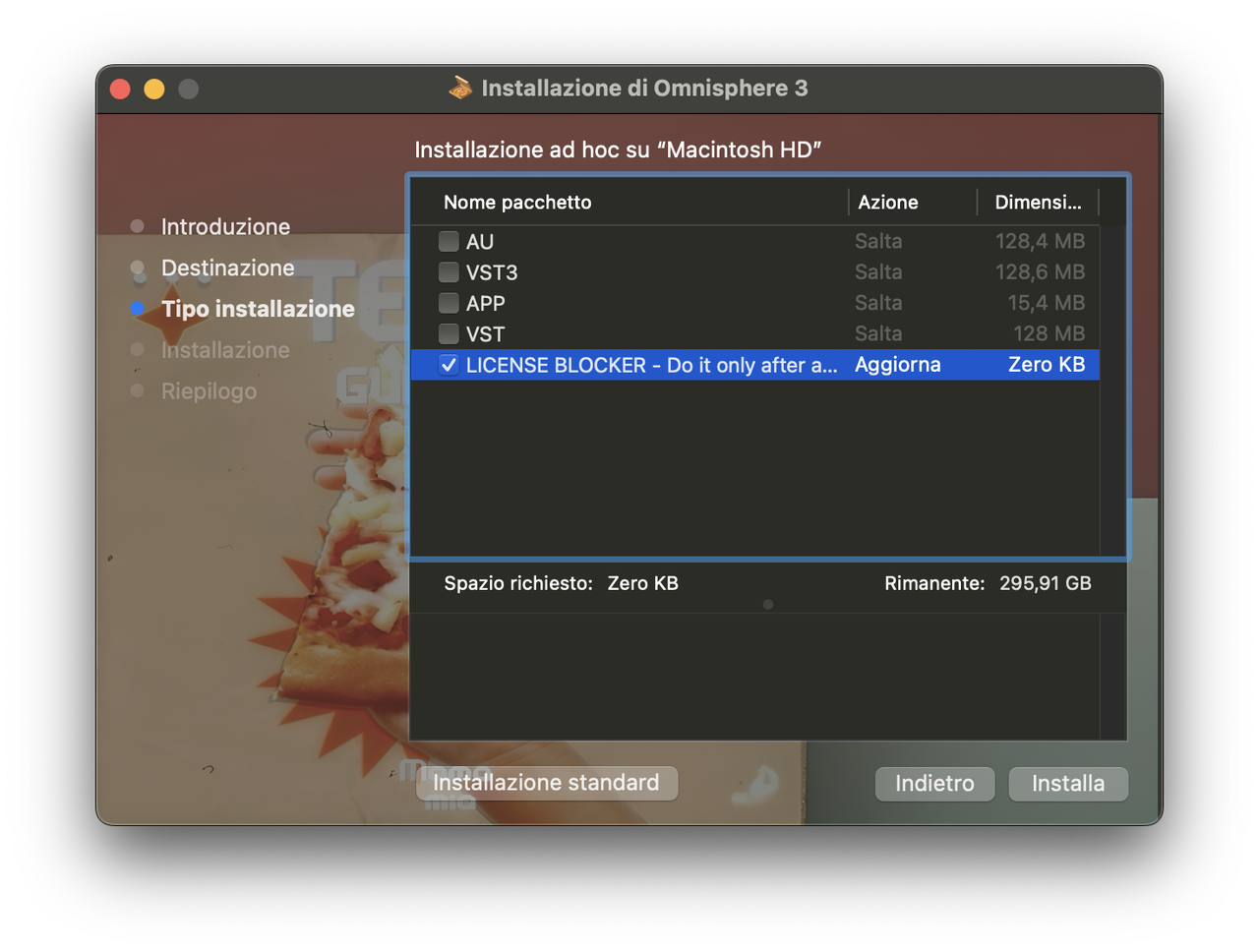Click the Installazione ad hoc heading
Viewport: 1259px width, 952px height.
(618, 149)
